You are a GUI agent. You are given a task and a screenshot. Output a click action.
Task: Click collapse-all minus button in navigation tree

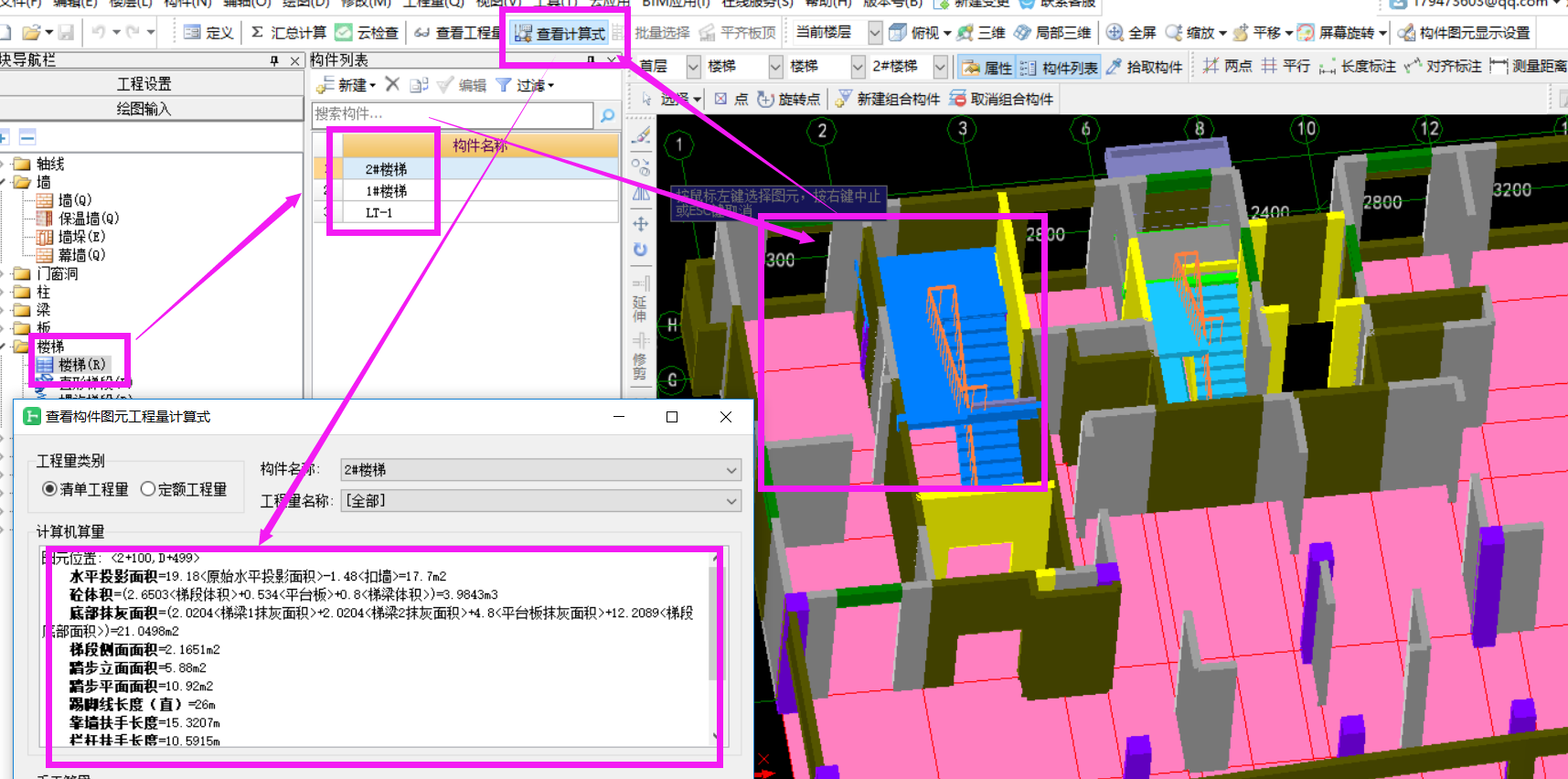coord(27,137)
